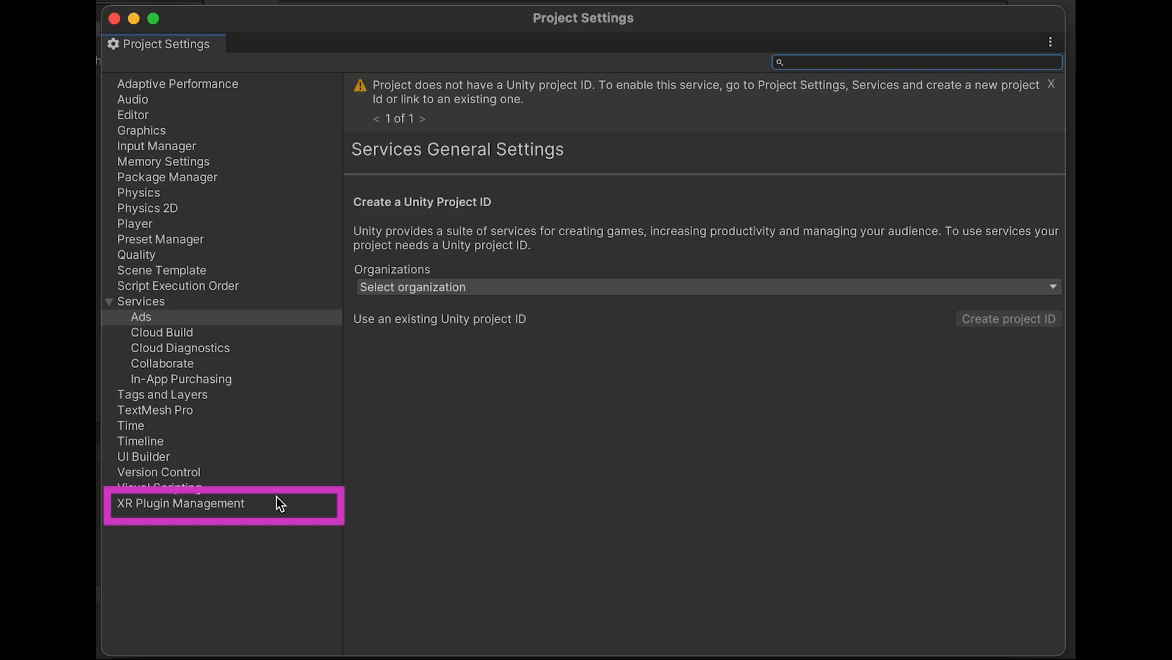Open Audio settings
This screenshot has height=660, width=1172.
pyautogui.click(x=132, y=100)
